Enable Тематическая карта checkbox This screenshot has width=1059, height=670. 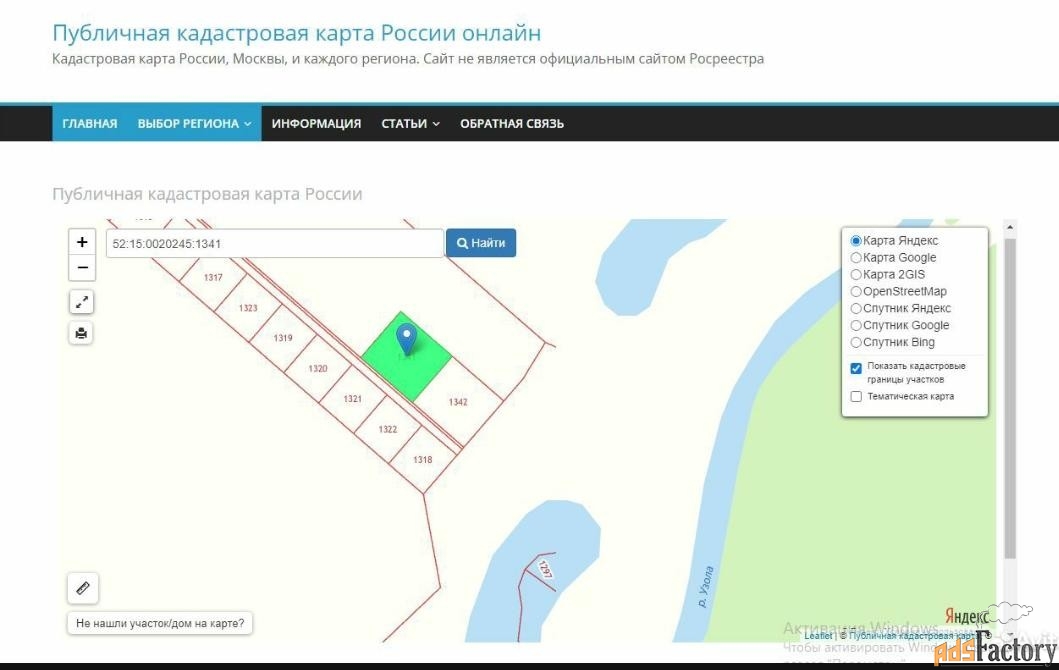coord(856,397)
